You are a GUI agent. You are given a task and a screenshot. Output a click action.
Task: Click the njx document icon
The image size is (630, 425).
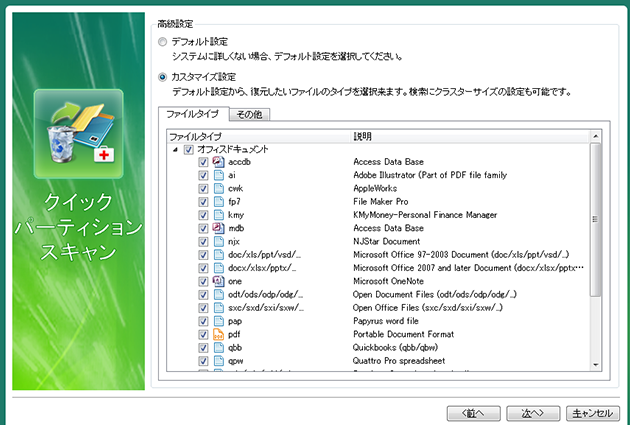tap(218, 241)
